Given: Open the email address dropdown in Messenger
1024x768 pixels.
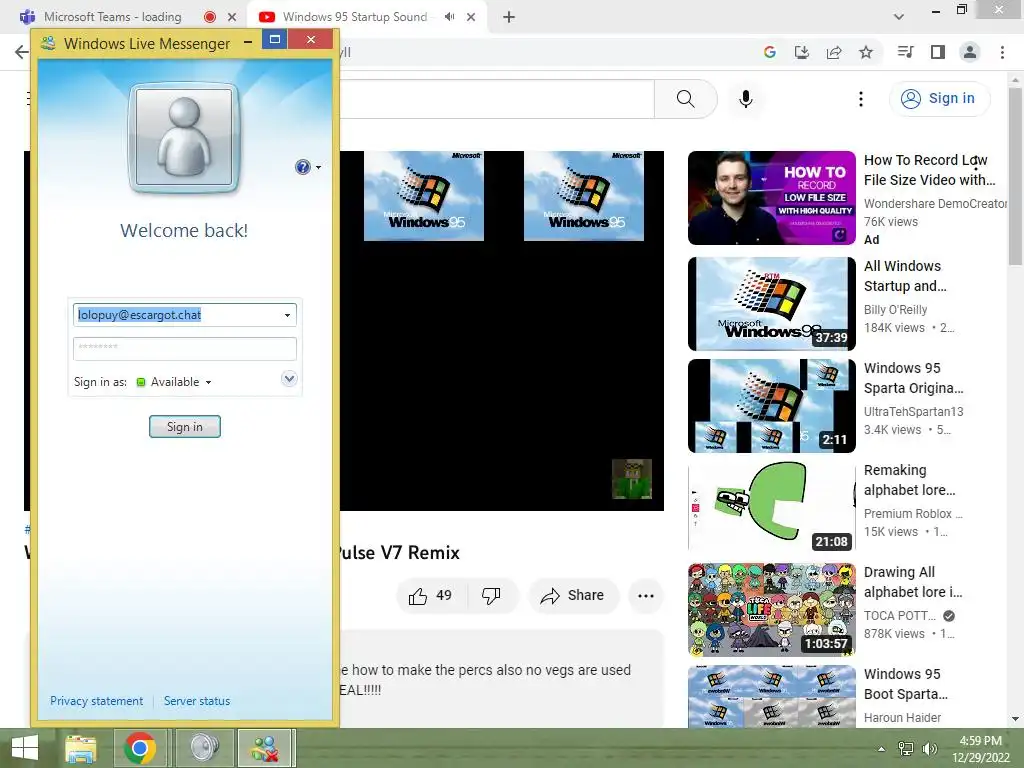Looking at the screenshot, I should [287, 315].
